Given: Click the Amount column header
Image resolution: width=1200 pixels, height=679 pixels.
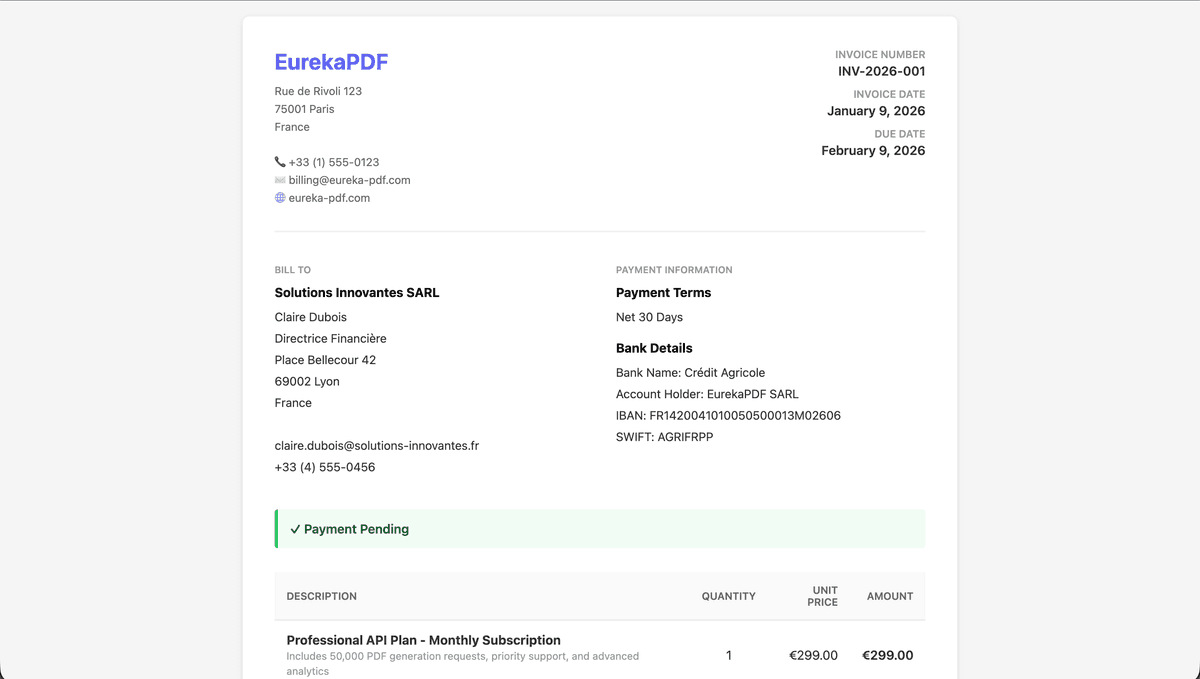Looking at the screenshot, I should tap(889, 596).
